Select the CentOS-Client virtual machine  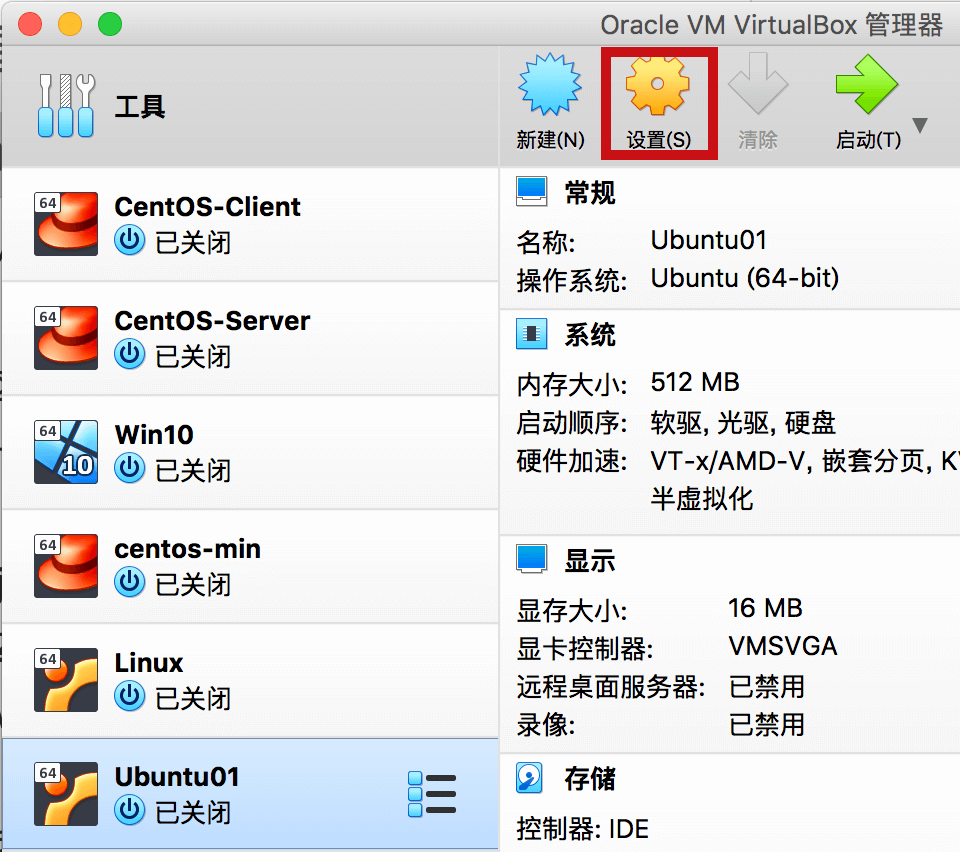coord(250,224)
